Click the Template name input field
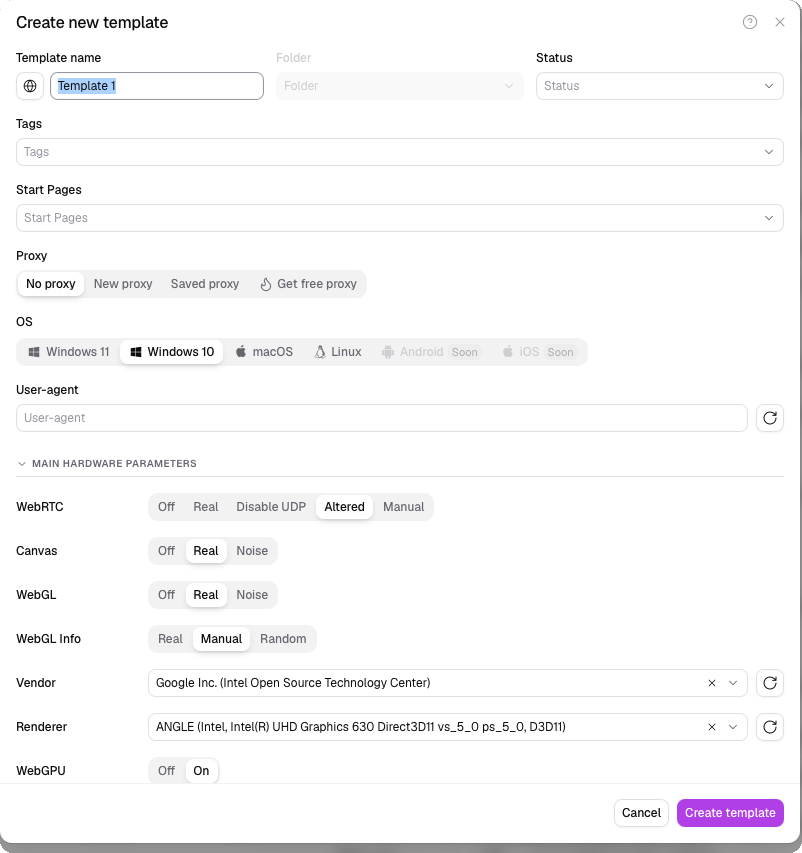This screenshot has width=802, height=853. point(157,86)
